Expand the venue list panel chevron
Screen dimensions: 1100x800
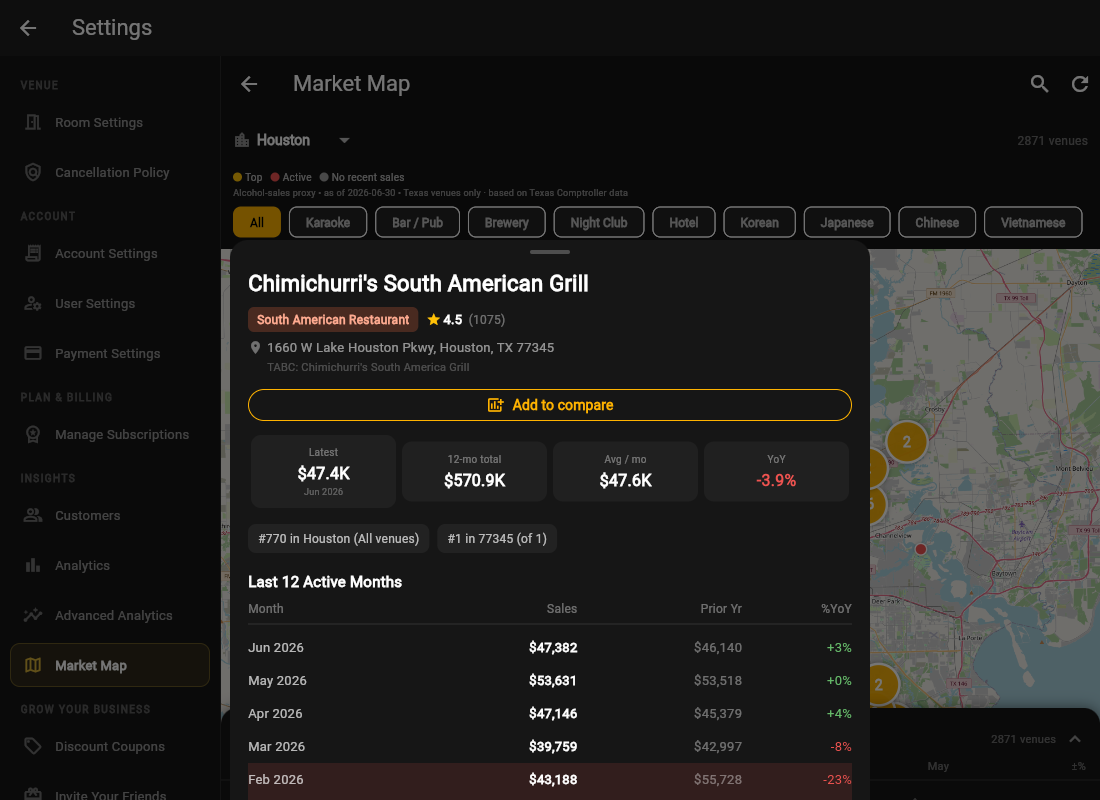click(x=1075, y=739)
